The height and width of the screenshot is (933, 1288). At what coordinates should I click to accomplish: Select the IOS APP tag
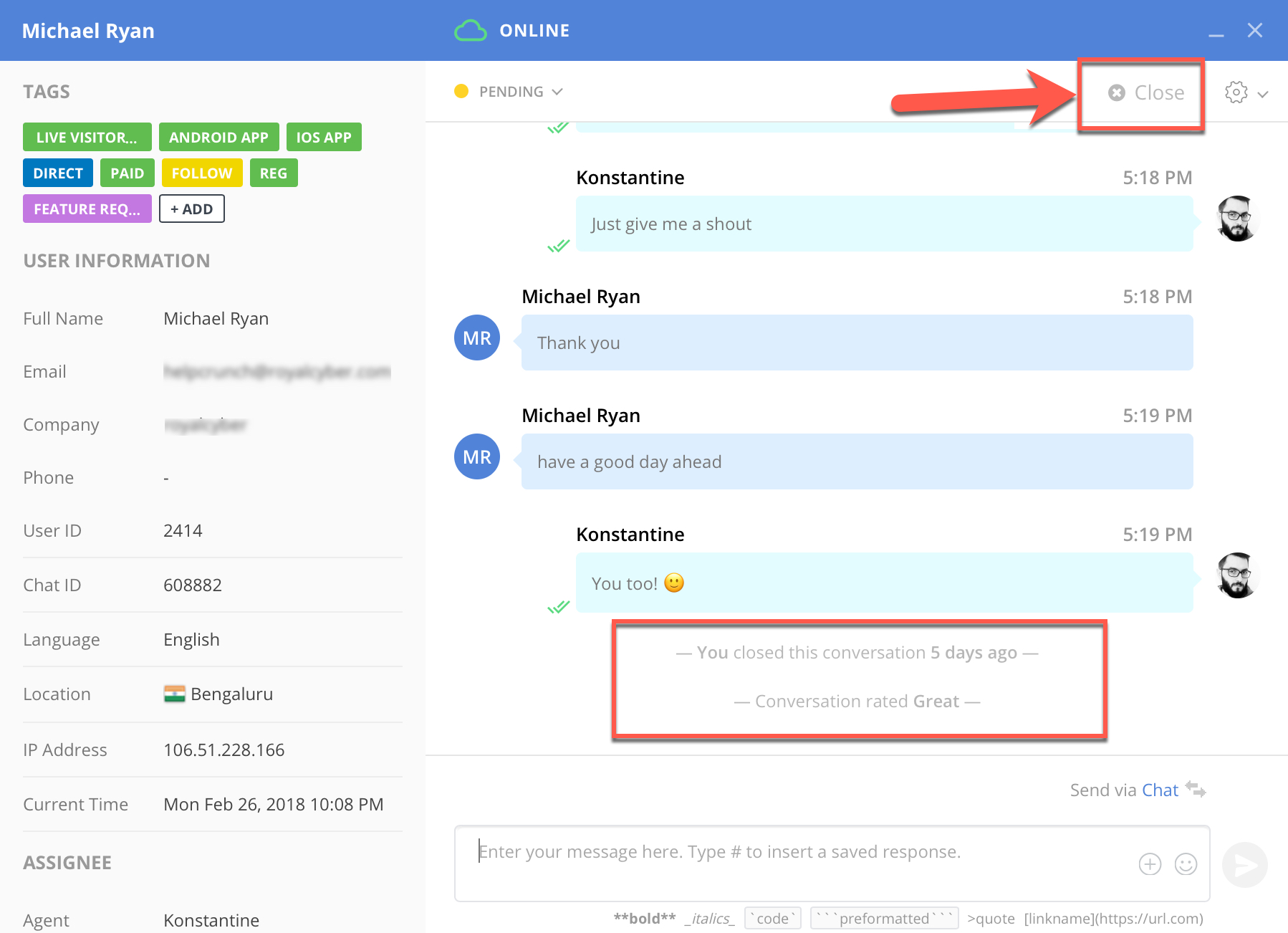point(324,137)
